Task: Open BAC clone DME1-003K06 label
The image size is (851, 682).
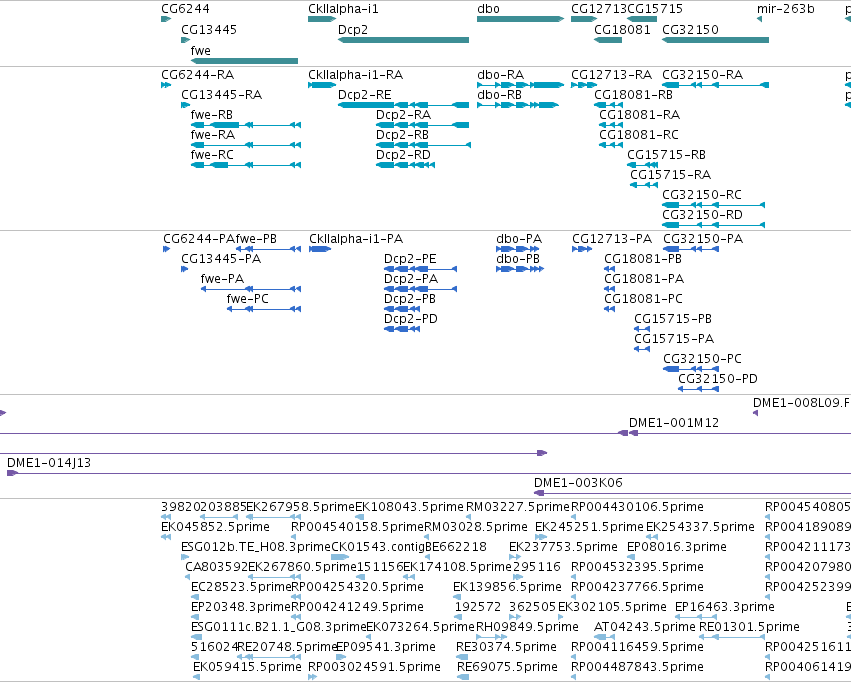Action: [x=578, y=483]
